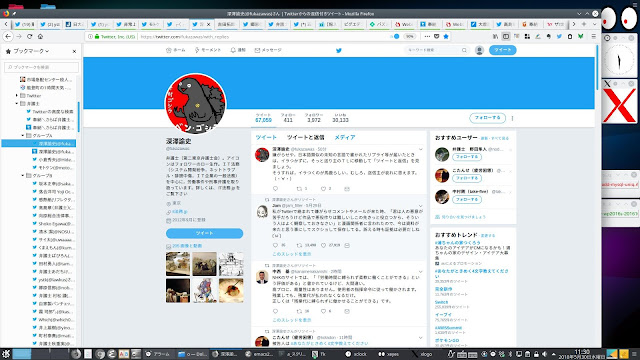This screenshot has height=360, width=640.
Task: Reply to the first tweet by 深澤諭史
Action: pos(275,189)
